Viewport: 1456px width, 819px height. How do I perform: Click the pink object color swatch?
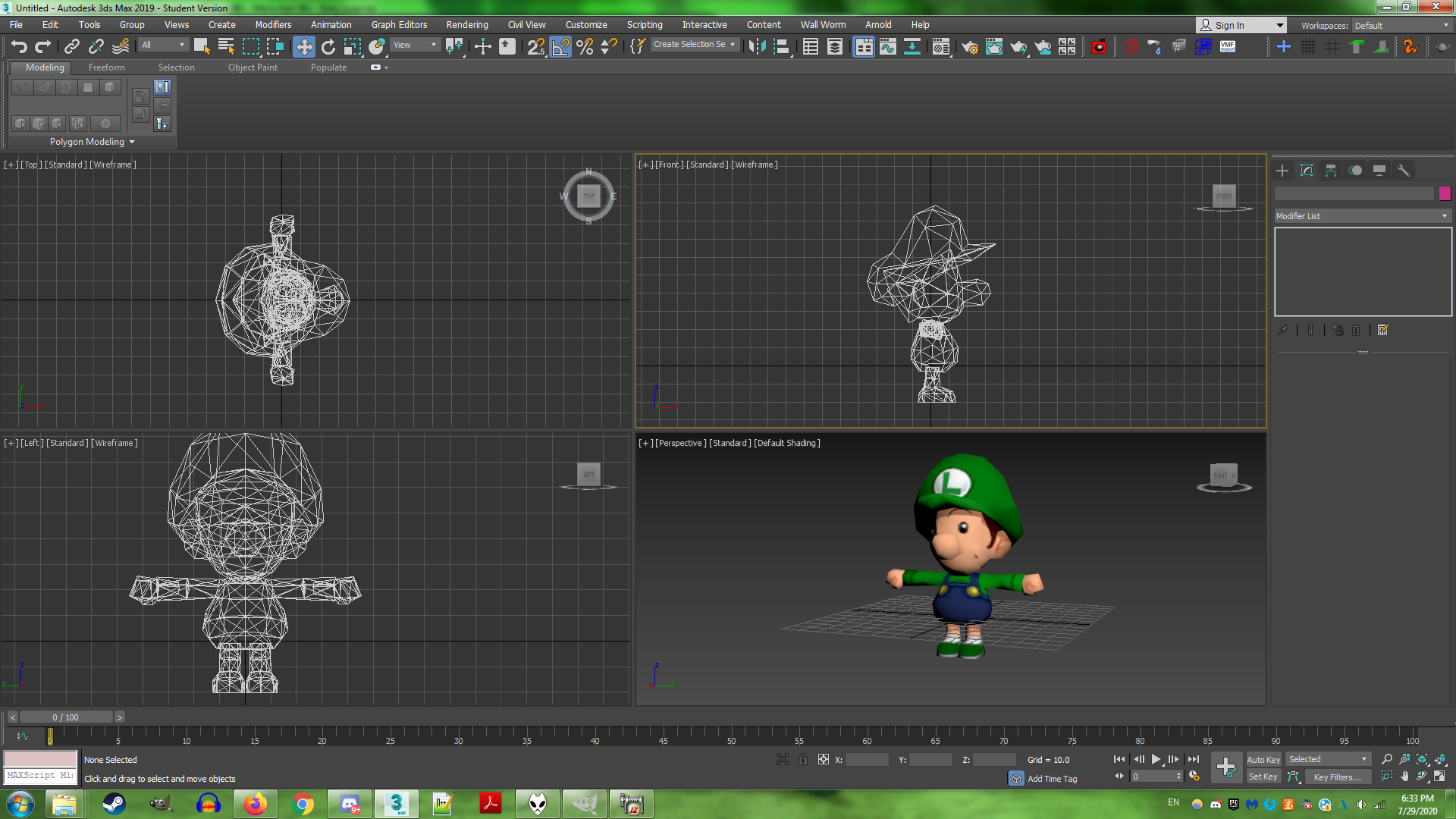tap(1445, 193)
